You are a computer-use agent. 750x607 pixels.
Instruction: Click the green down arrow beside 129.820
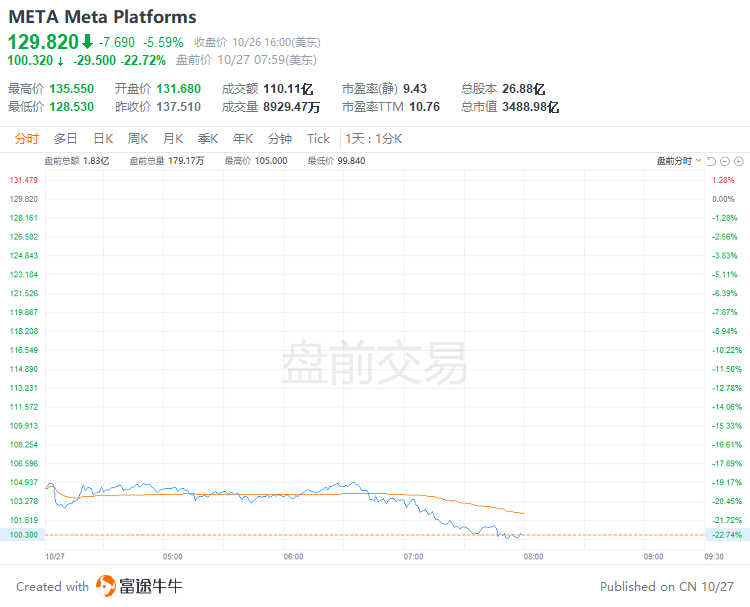coord(87,42)
